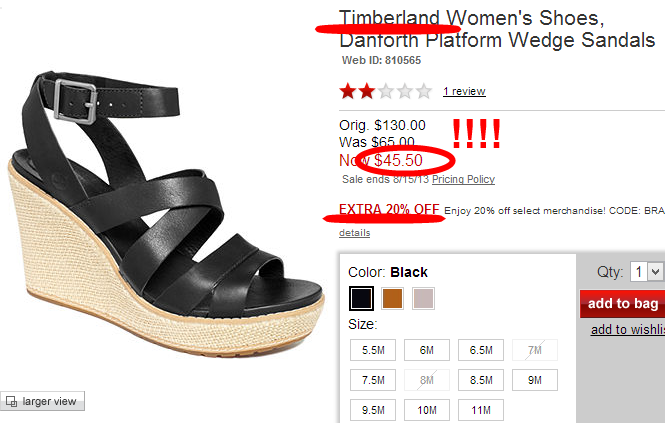665x423 pixels.
Task: Click the larger view magnifier icon
Action: [x=11, y=401]
